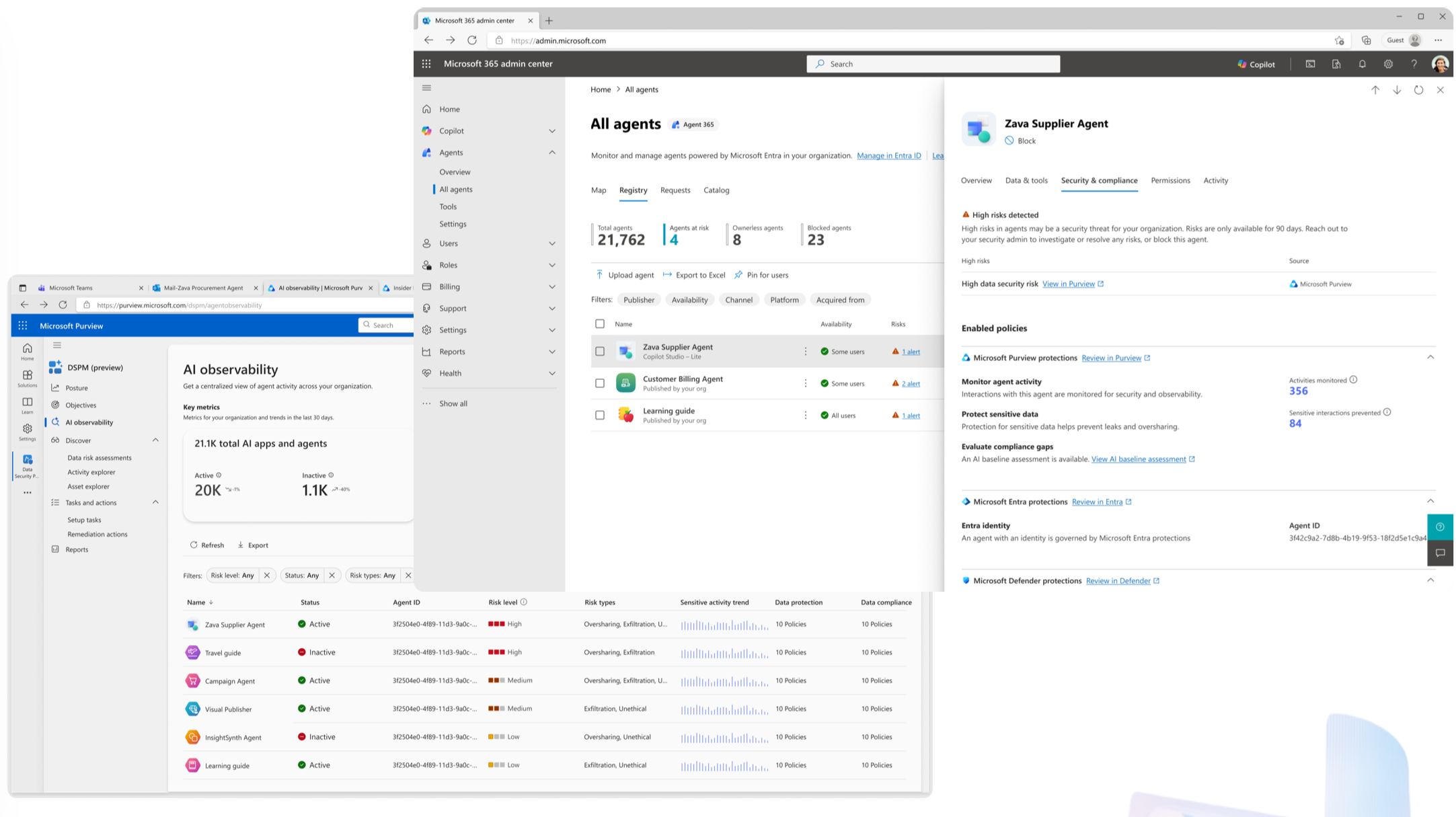Open the user profile avatar in admin center
This screenshot has height=817, width=1456.
click(1440, 64)
